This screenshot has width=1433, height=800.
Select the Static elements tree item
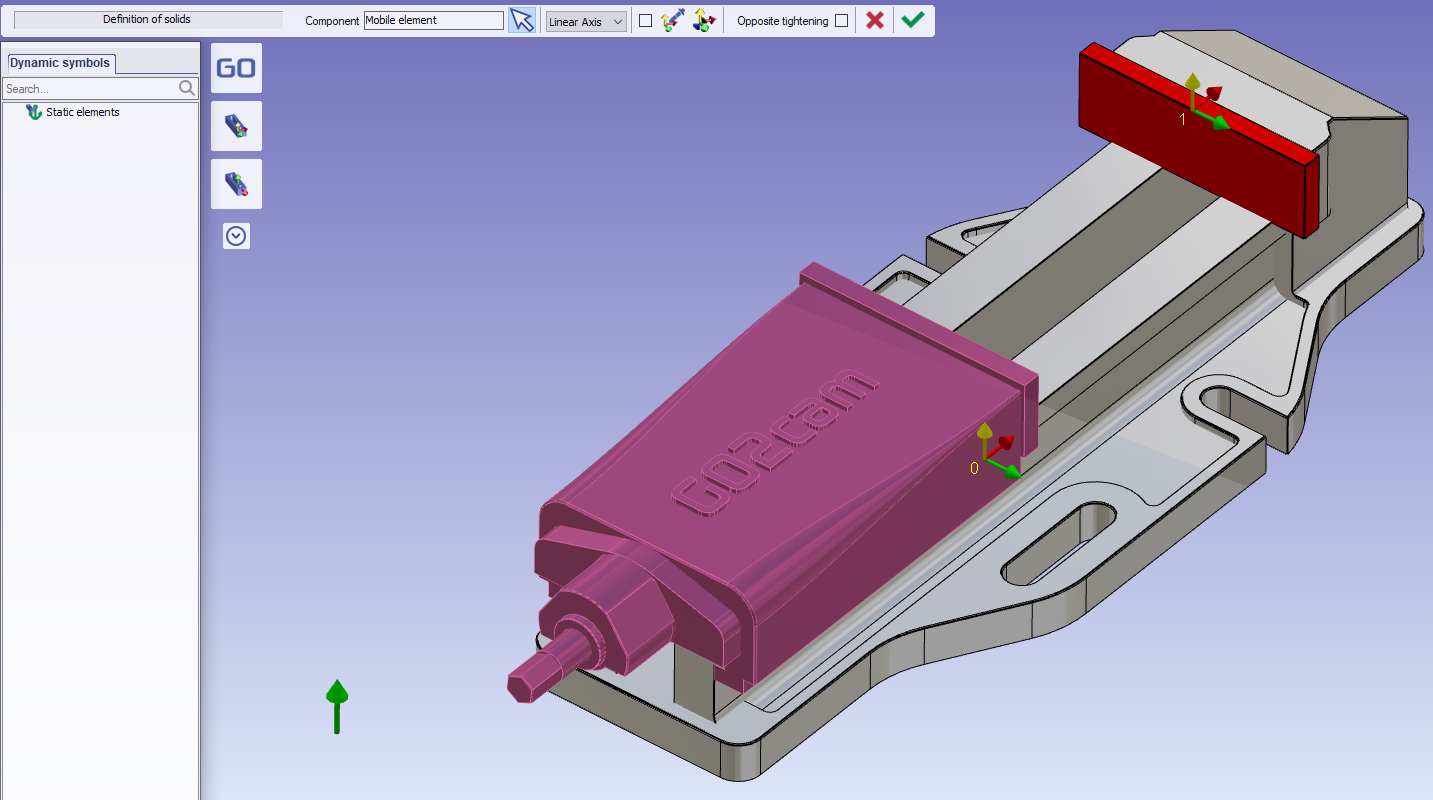[x=82, y=112]
